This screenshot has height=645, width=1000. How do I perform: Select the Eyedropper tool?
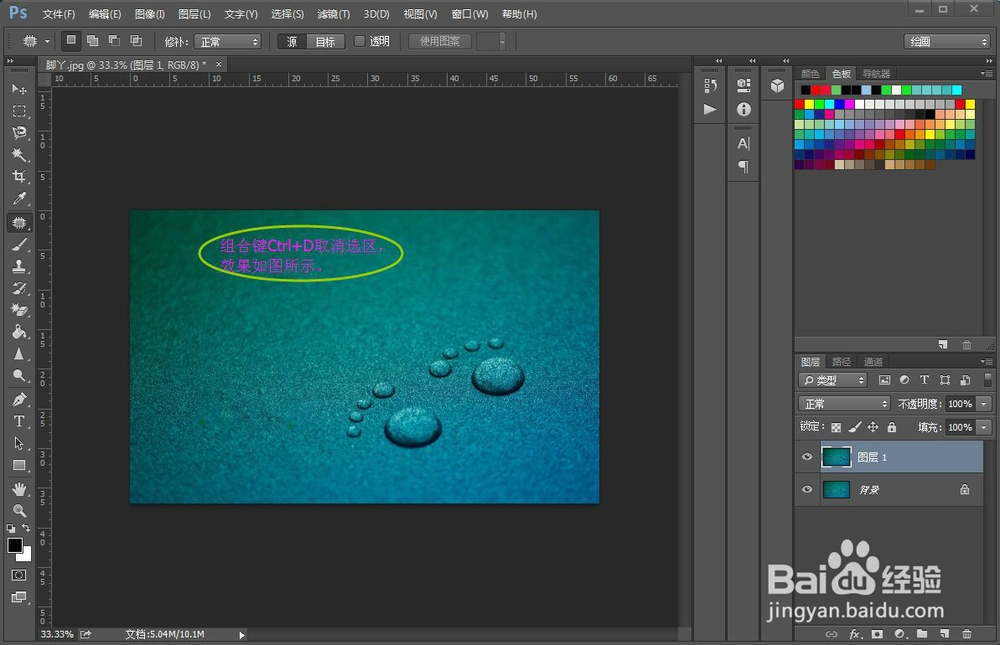[x=19, y=199]
